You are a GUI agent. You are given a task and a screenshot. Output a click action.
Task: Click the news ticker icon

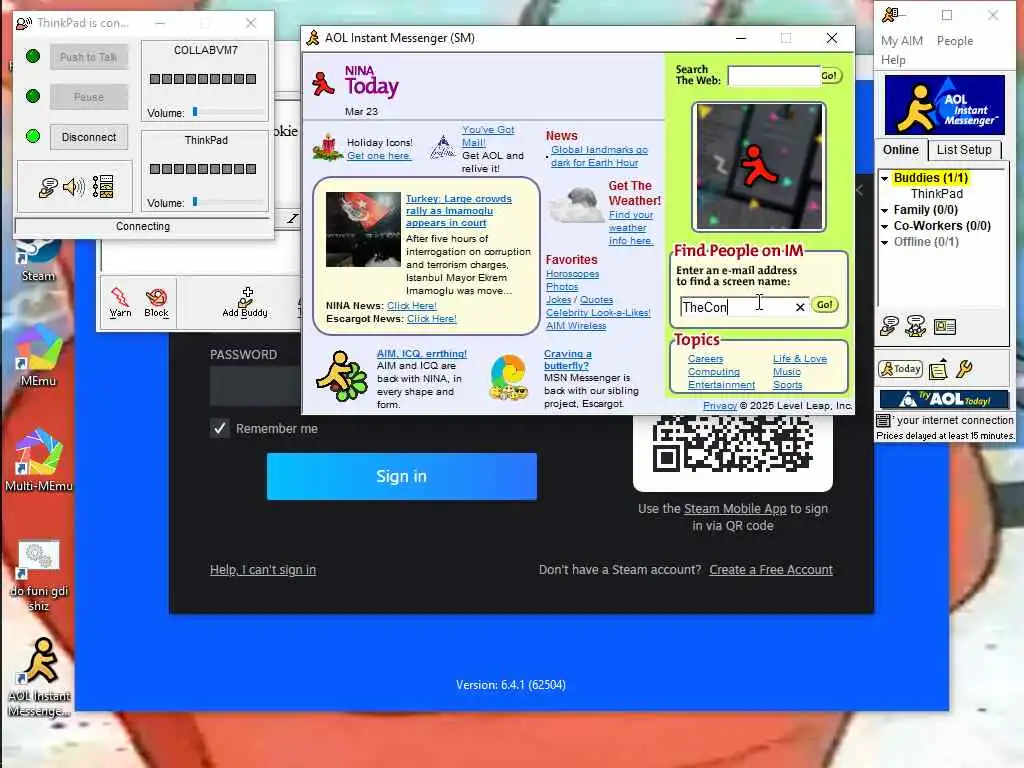point(883,420)
